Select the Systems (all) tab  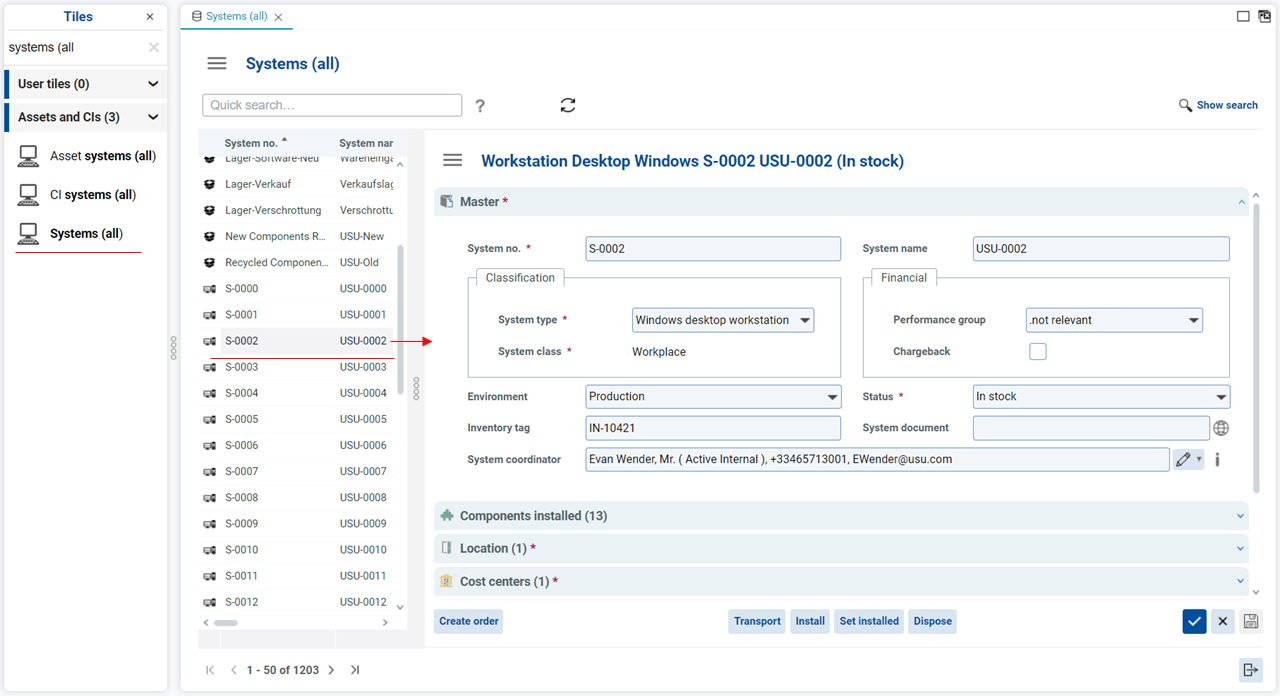coord(236,17)
